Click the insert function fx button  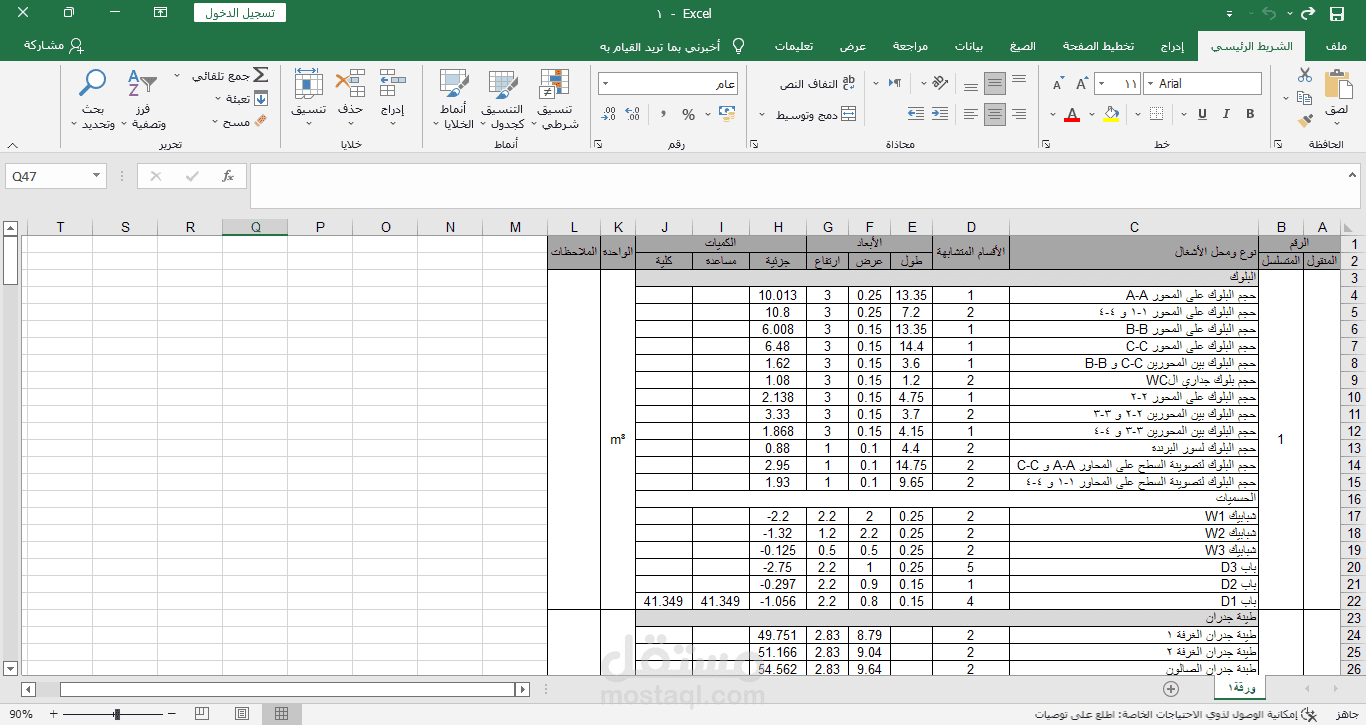[227, 176]
